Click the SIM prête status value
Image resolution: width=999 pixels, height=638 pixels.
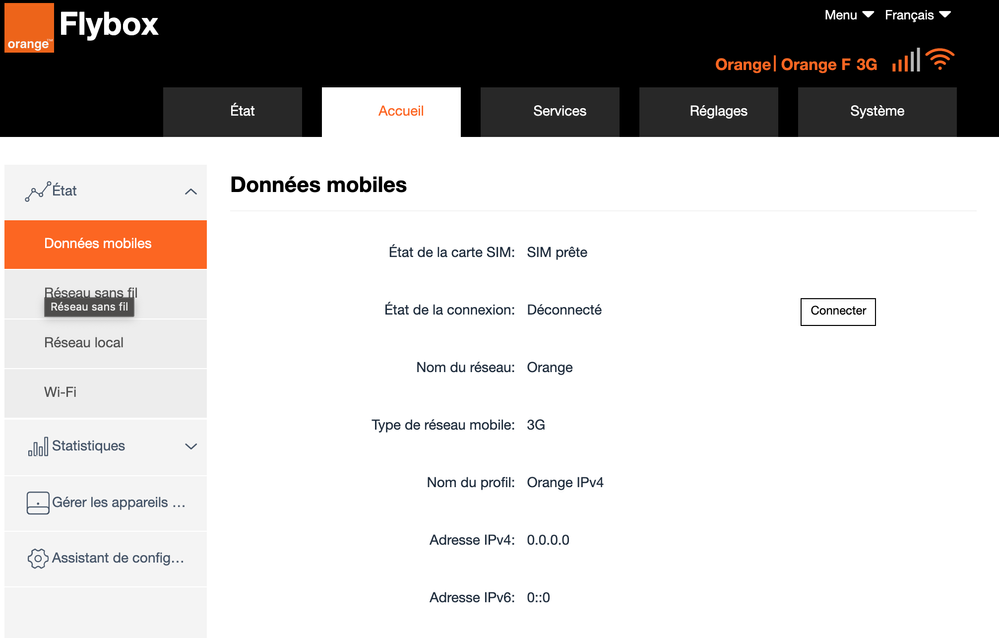(557, 252)
